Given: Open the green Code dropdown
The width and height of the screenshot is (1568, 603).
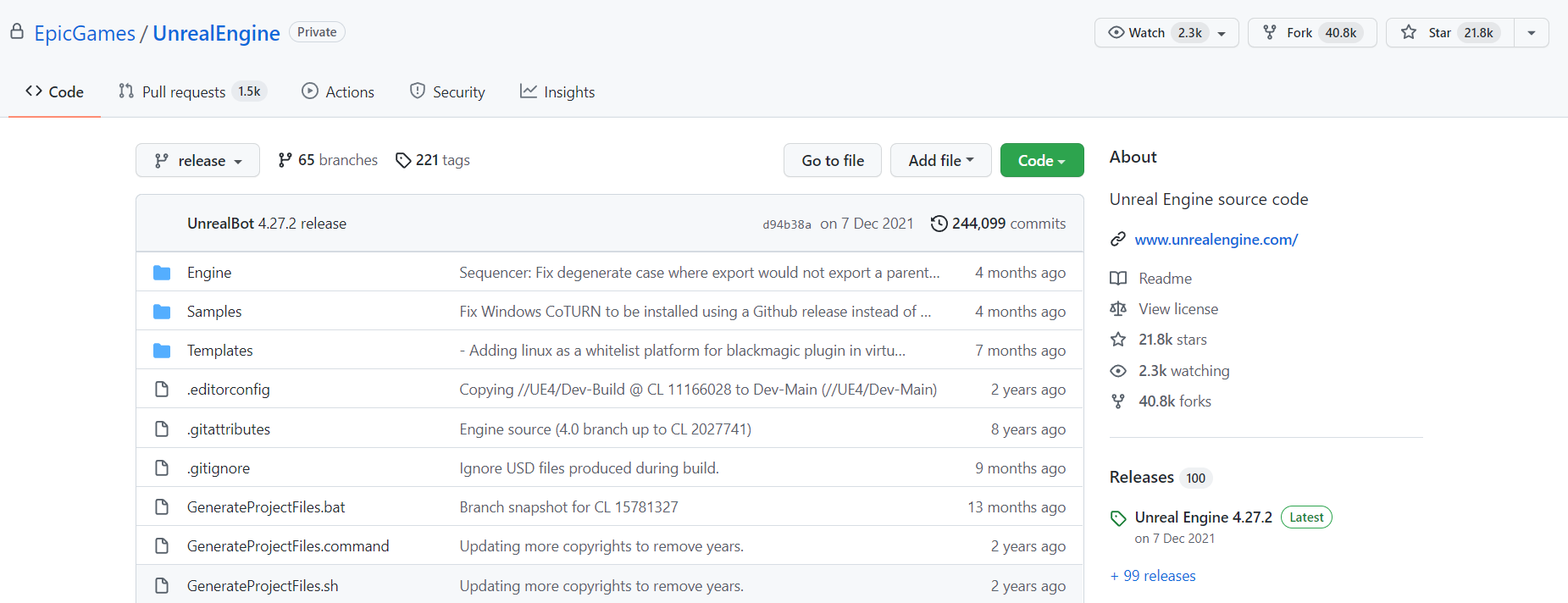Looking at the screenshot, I should [1041, 160].
